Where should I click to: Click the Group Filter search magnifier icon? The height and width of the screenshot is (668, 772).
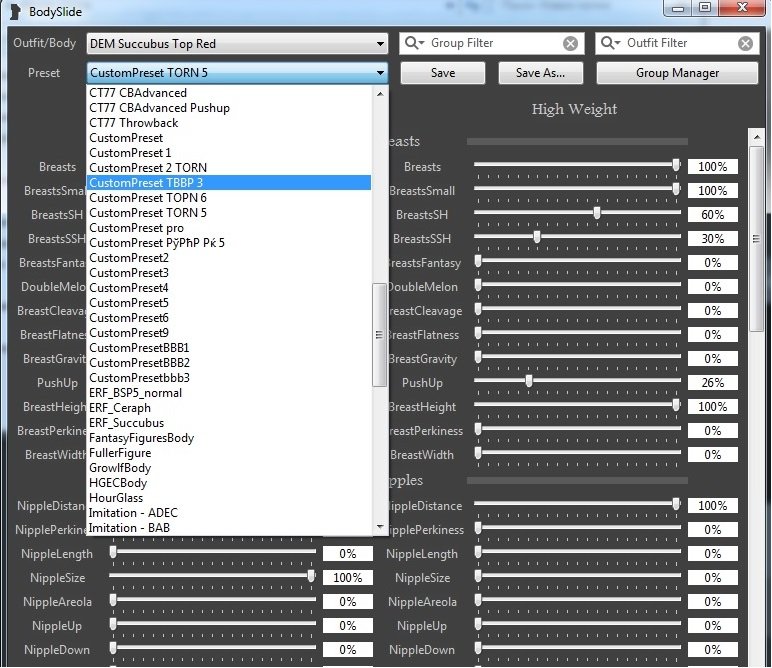414,44
